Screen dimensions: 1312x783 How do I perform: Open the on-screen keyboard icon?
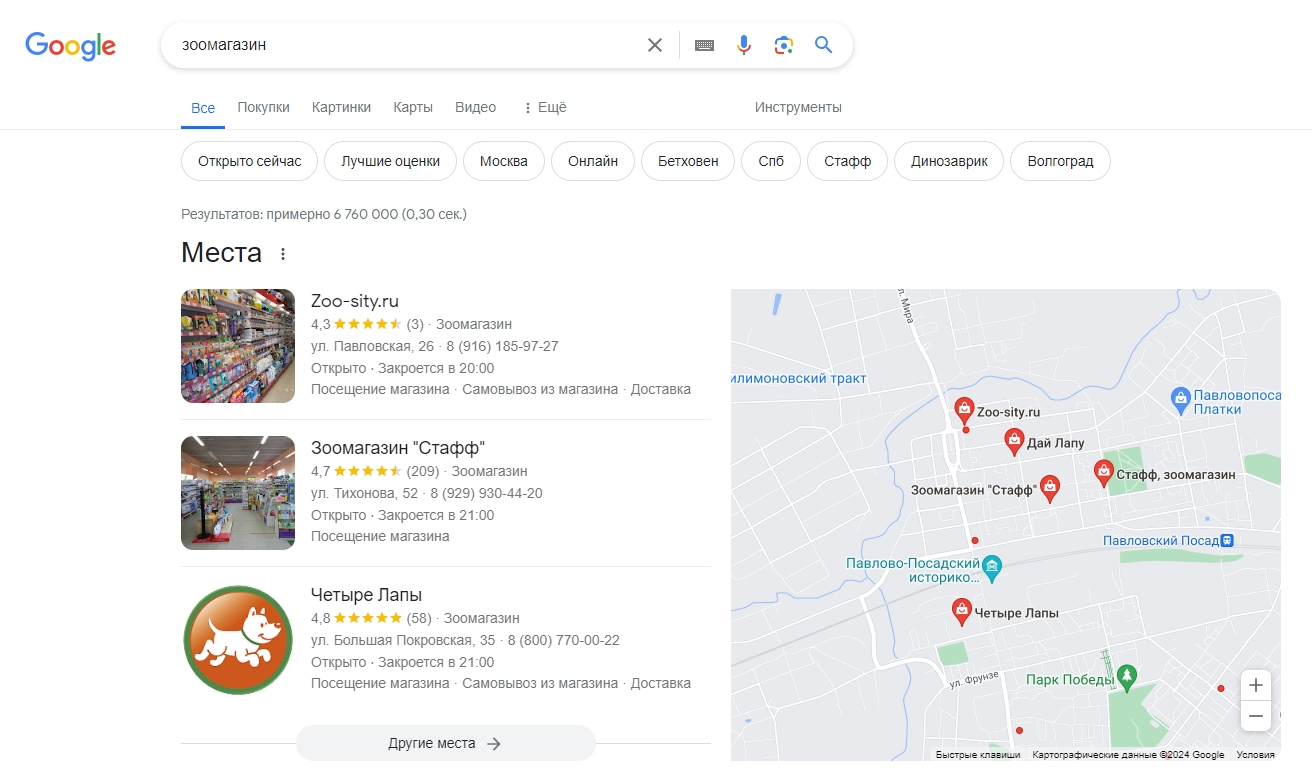704,45
